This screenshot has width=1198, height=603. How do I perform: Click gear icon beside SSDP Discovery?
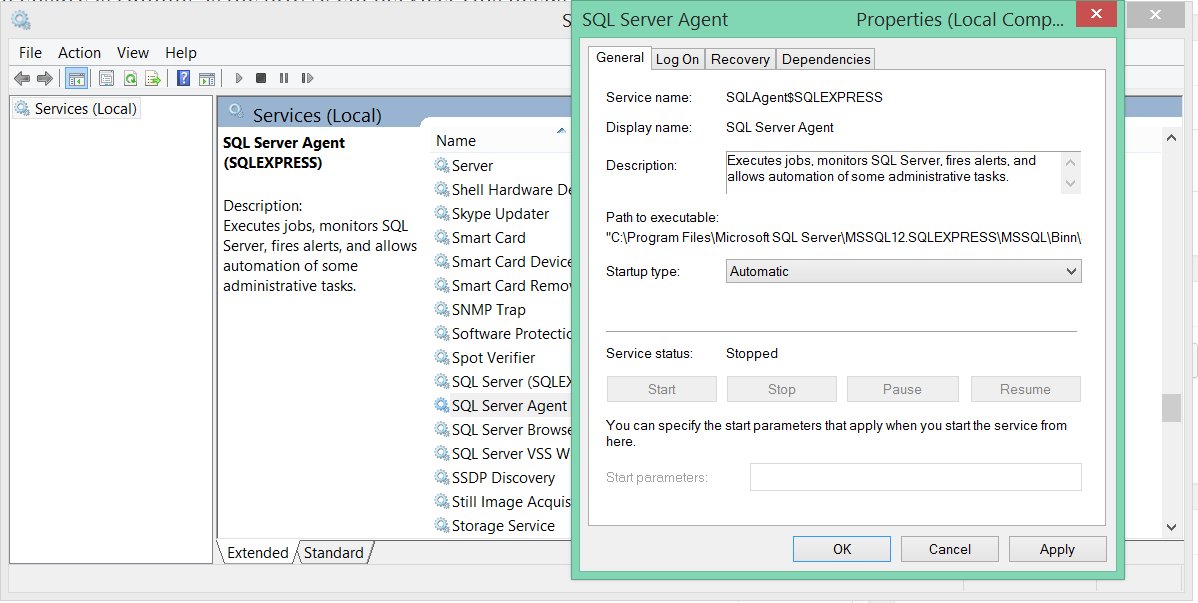(442, 477)
